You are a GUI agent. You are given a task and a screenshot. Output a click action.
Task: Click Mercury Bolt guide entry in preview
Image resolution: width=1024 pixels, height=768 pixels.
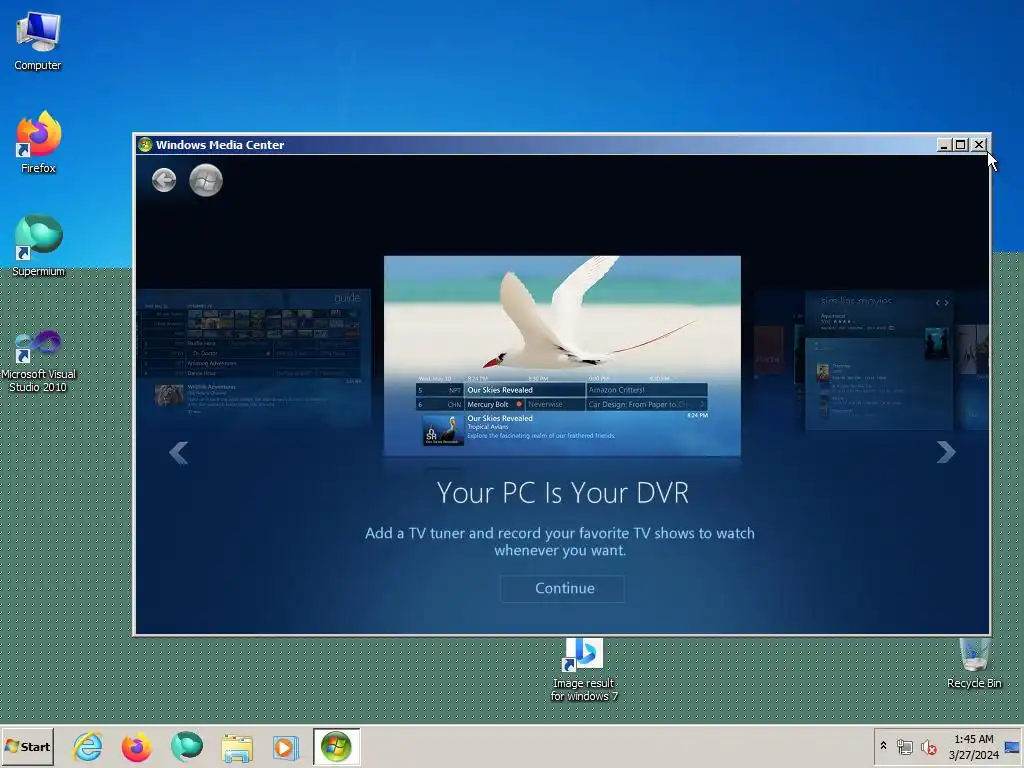[494, 404]
